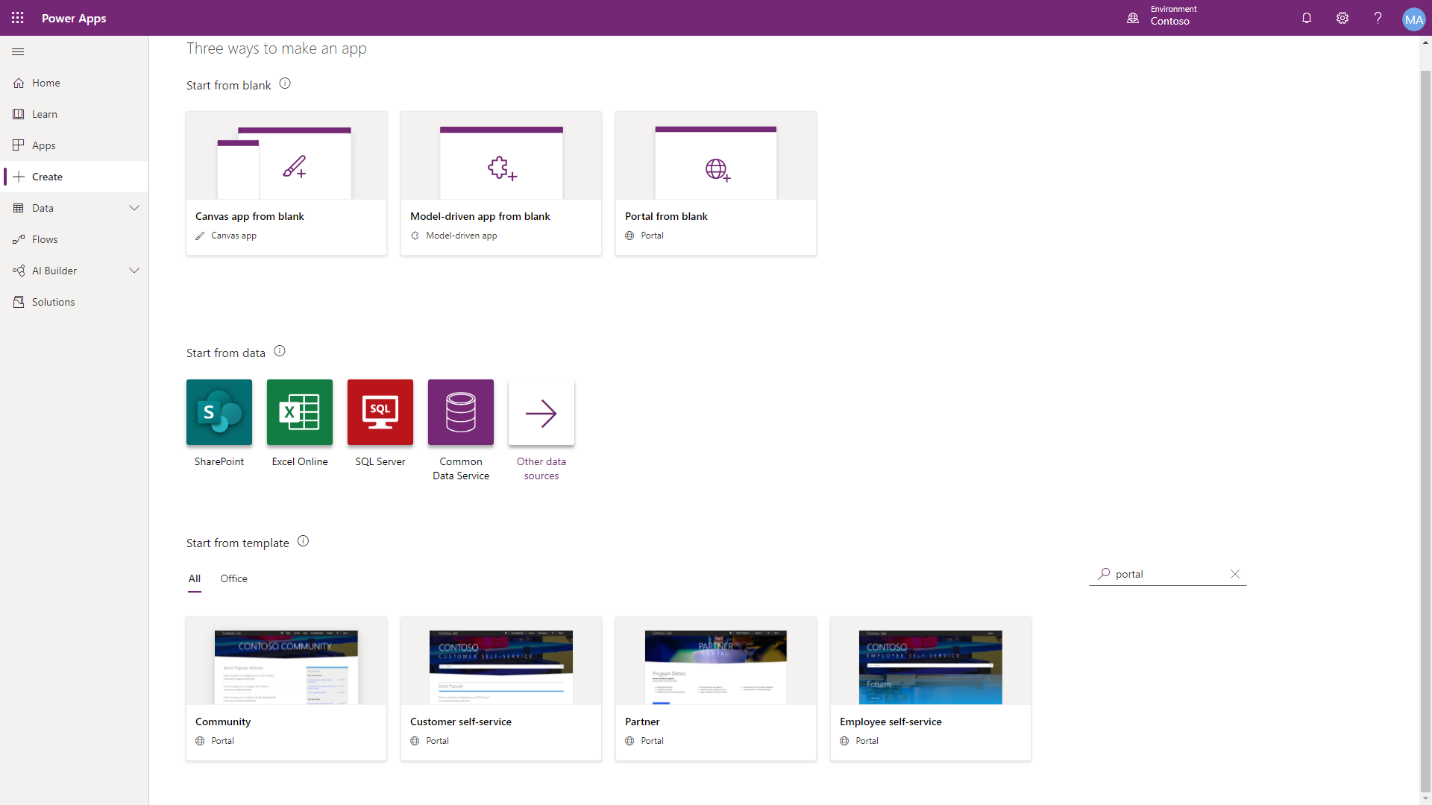Clear the template search with the X
This screenshot has height=805, width=1432.
click(x=1235, y=574)
